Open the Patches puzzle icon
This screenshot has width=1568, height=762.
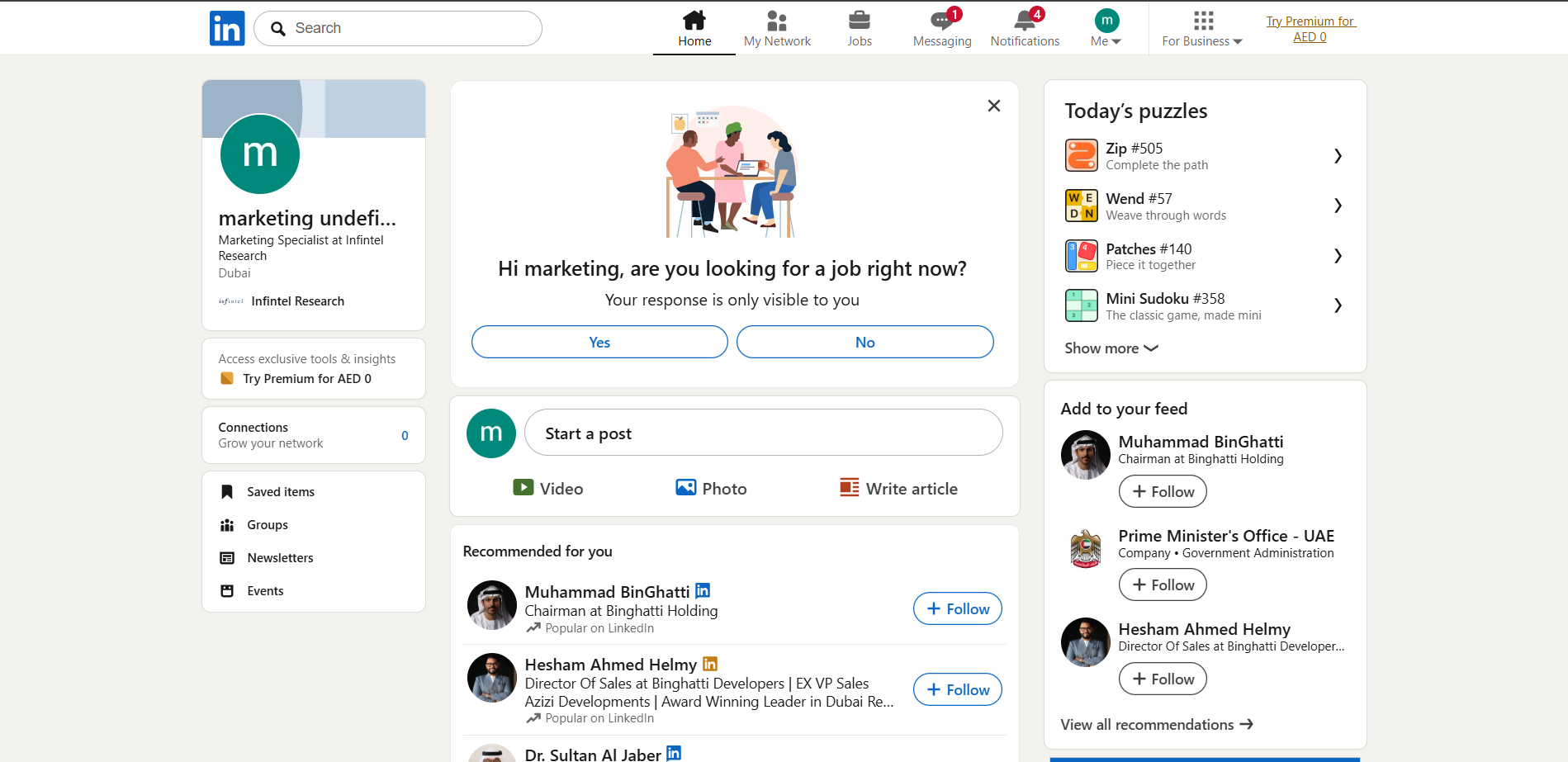click(x=1082, y=256)
